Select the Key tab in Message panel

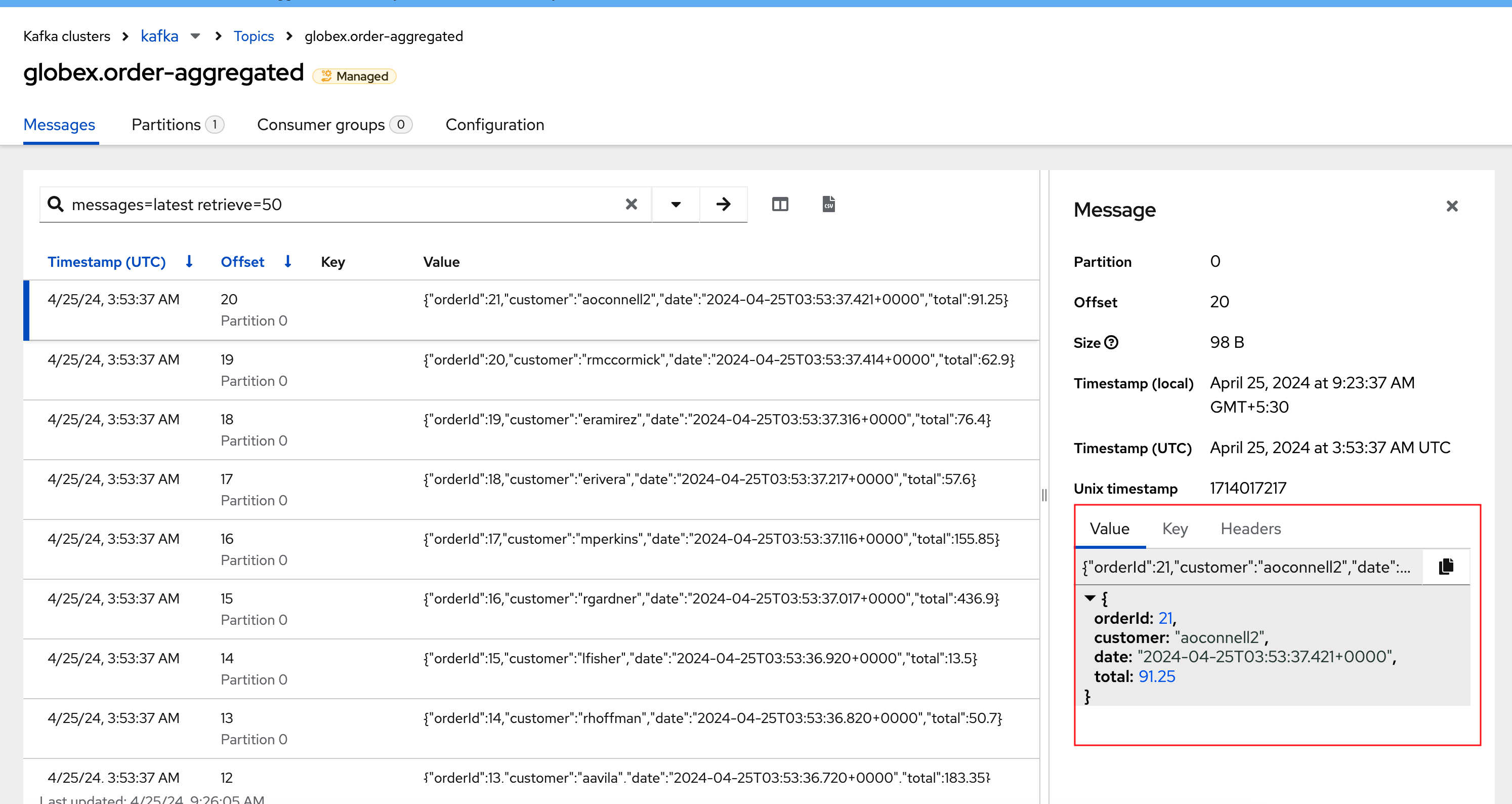click(1174, 529)
